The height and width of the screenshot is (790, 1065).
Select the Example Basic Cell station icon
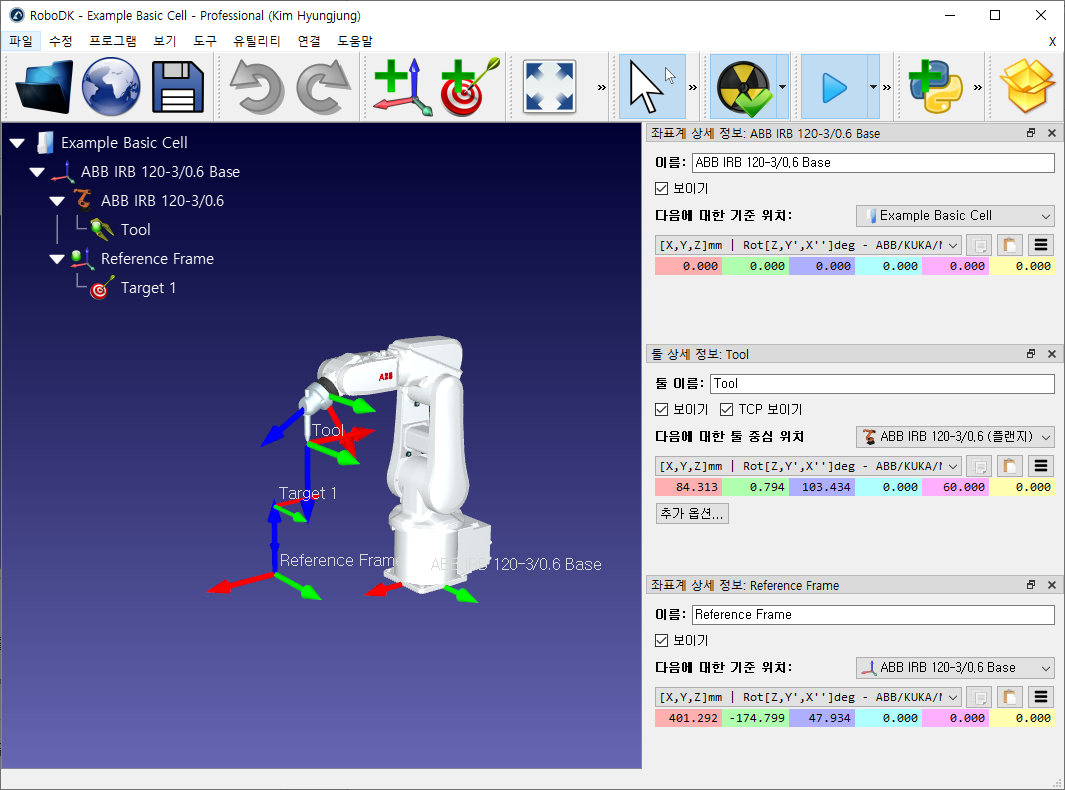45,143
